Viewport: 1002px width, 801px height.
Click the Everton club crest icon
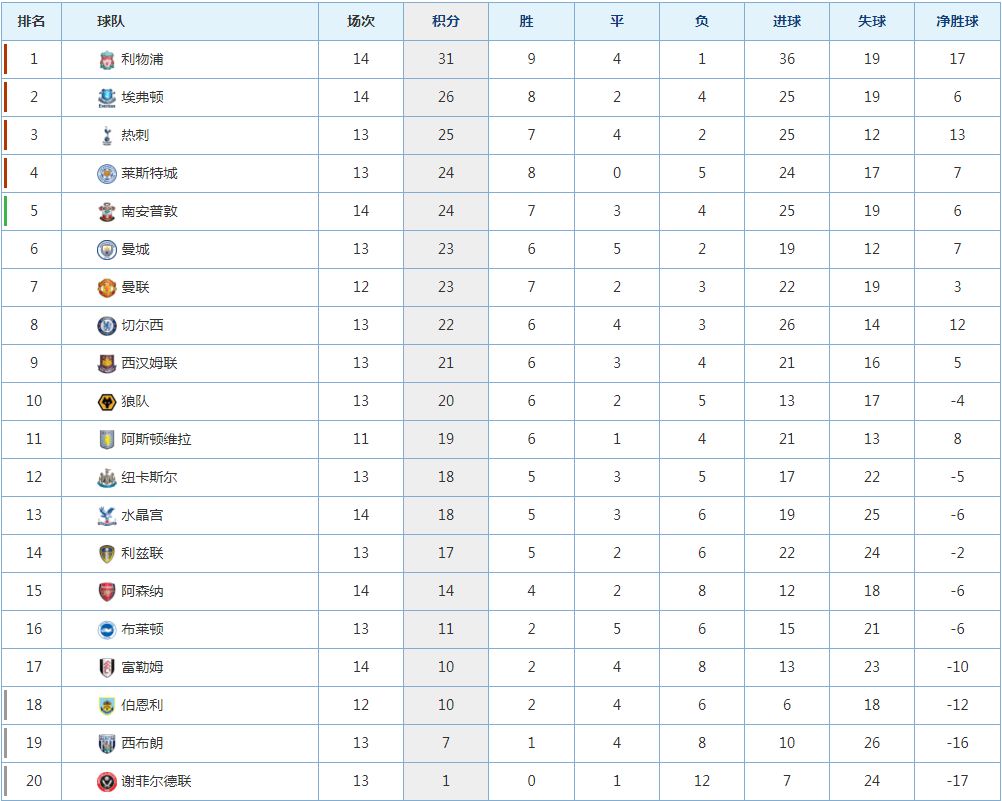107,97
